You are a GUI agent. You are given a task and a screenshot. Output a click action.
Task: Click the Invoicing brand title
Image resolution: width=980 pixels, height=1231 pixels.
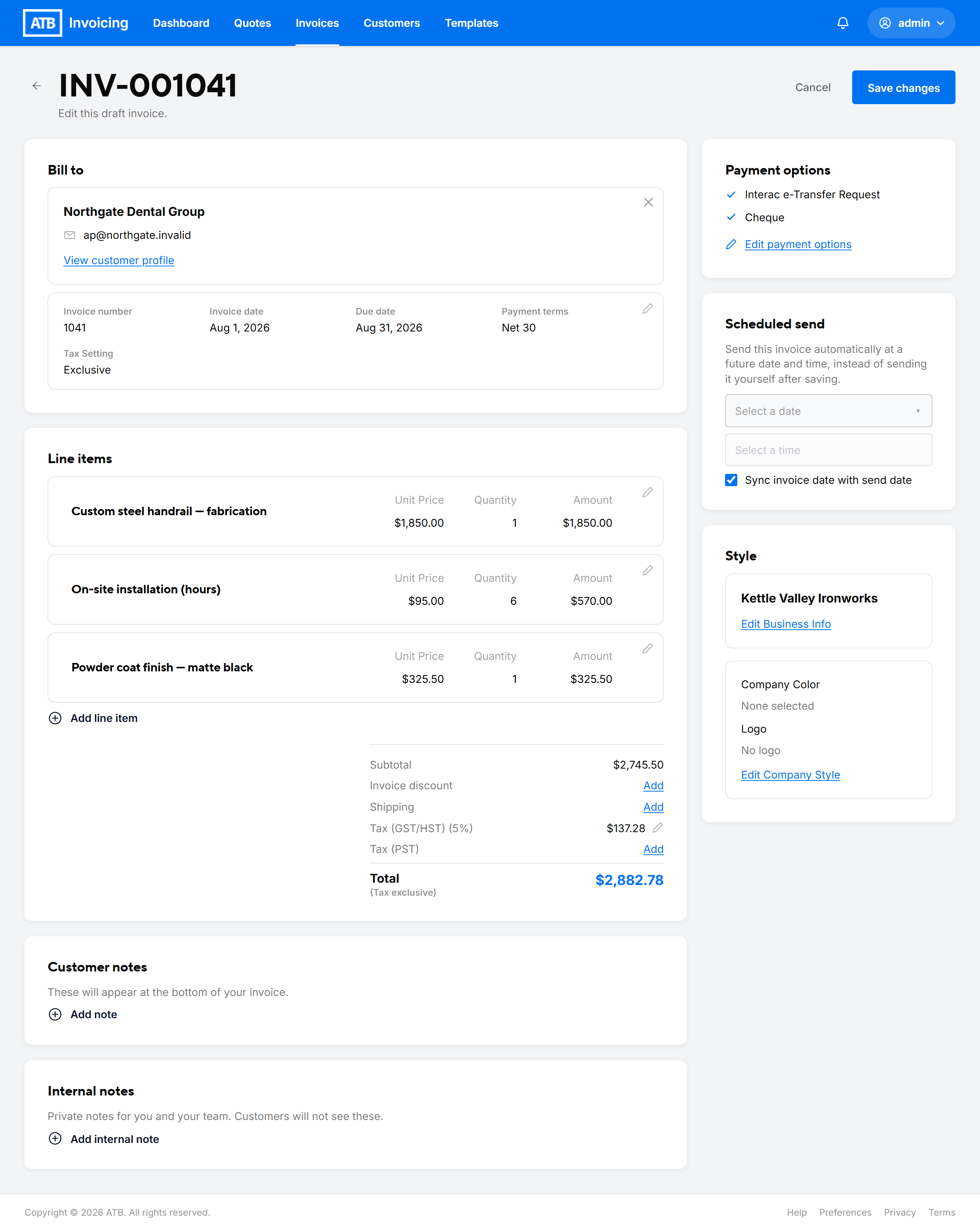point(98,23)
